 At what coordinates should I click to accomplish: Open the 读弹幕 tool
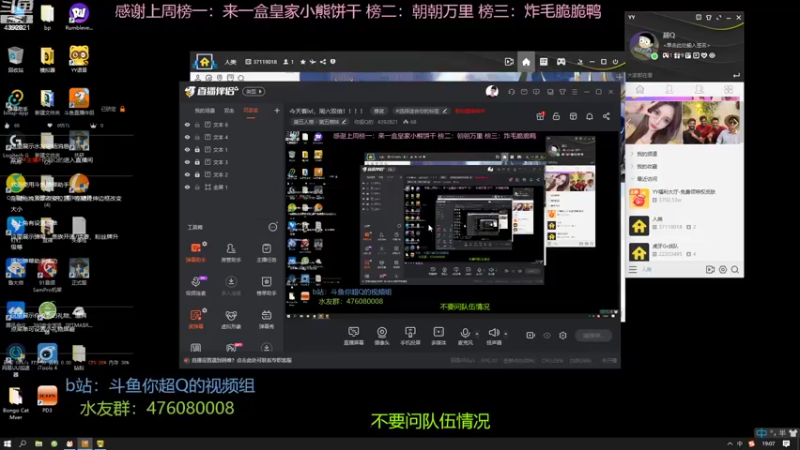coord(195,319)
